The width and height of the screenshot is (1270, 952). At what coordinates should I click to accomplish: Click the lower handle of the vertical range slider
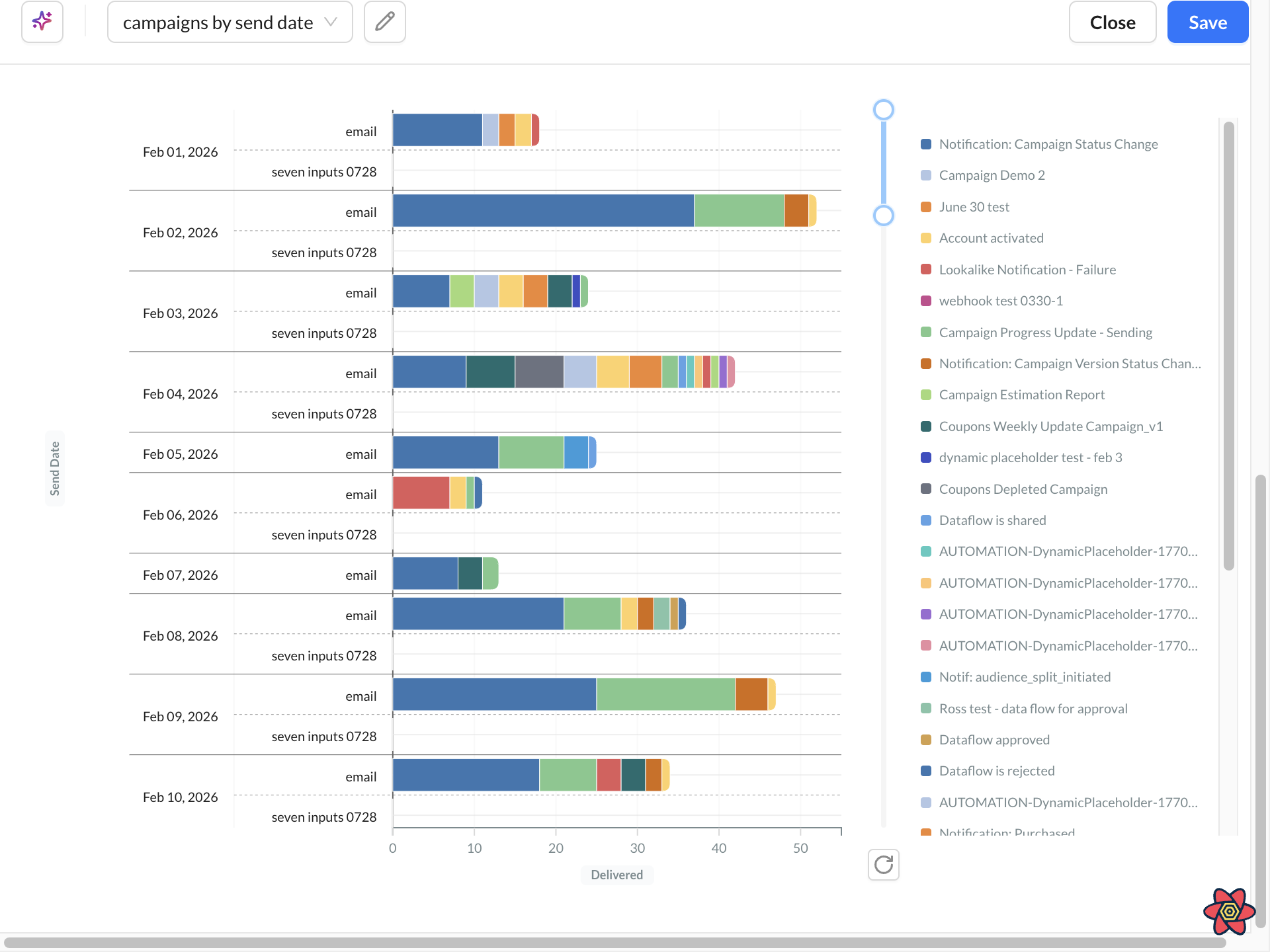[884, 216]
